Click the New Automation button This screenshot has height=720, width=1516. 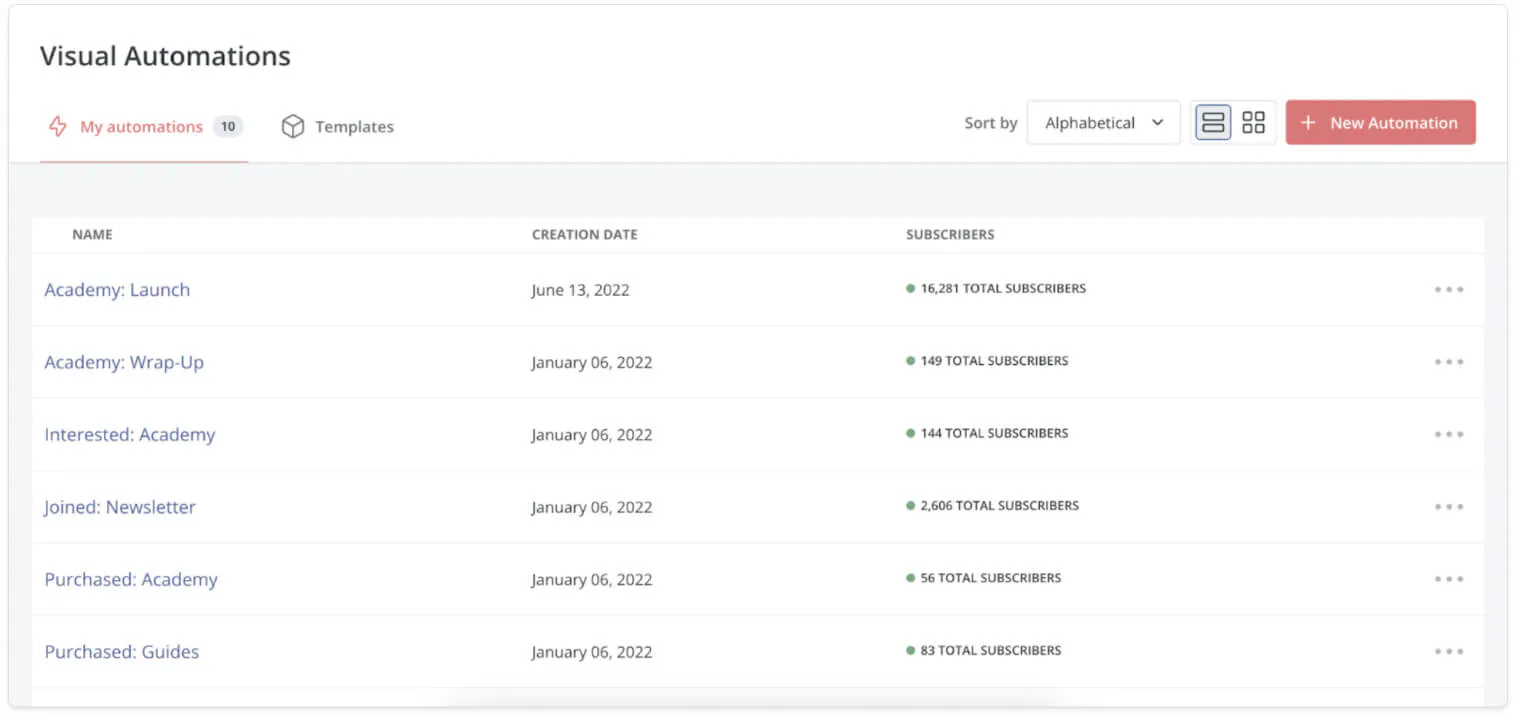1380,123
